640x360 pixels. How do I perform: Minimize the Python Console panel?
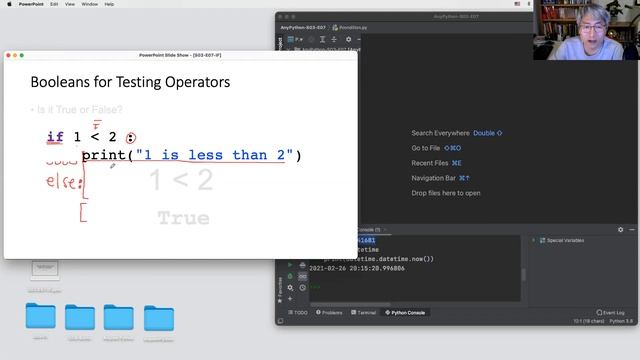[632, 230]
